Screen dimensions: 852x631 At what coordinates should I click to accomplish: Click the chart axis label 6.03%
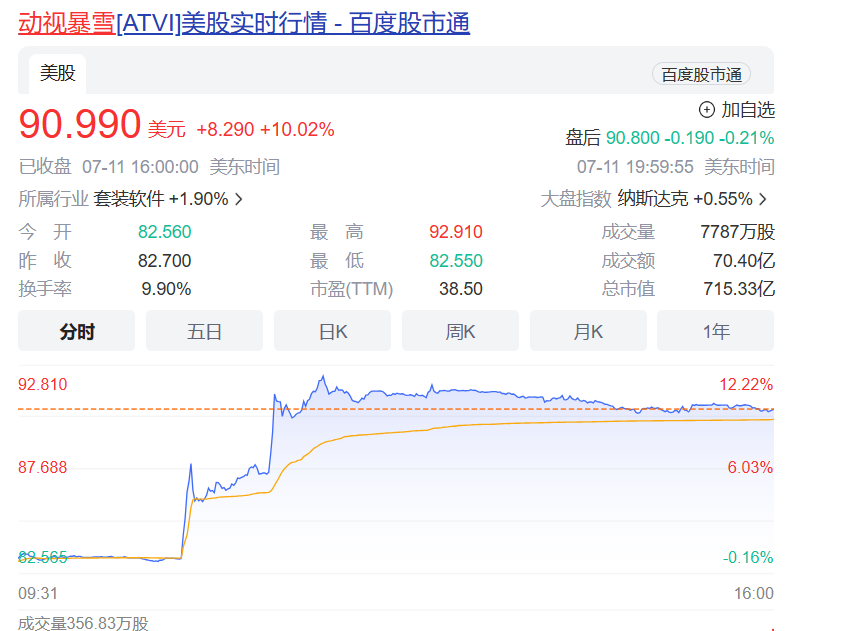pos(750,467)
